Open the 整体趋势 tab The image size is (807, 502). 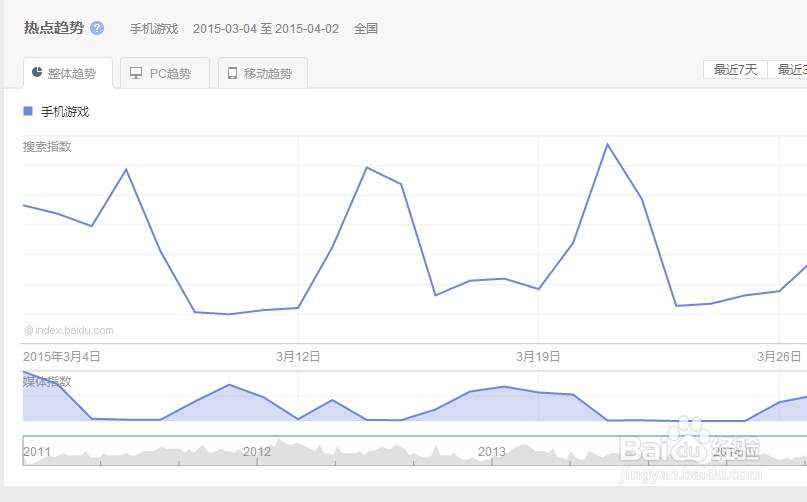(x=68, y=73)
